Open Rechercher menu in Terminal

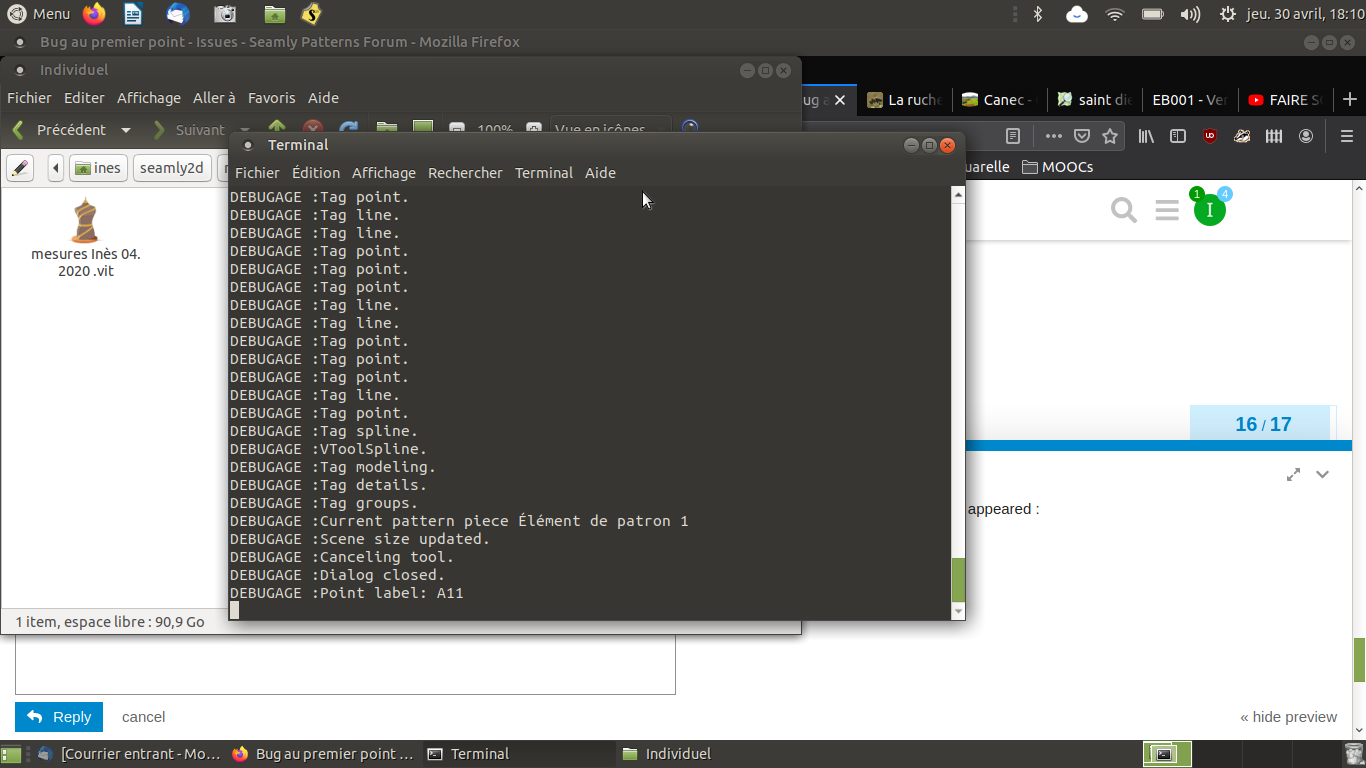[465, 173]
